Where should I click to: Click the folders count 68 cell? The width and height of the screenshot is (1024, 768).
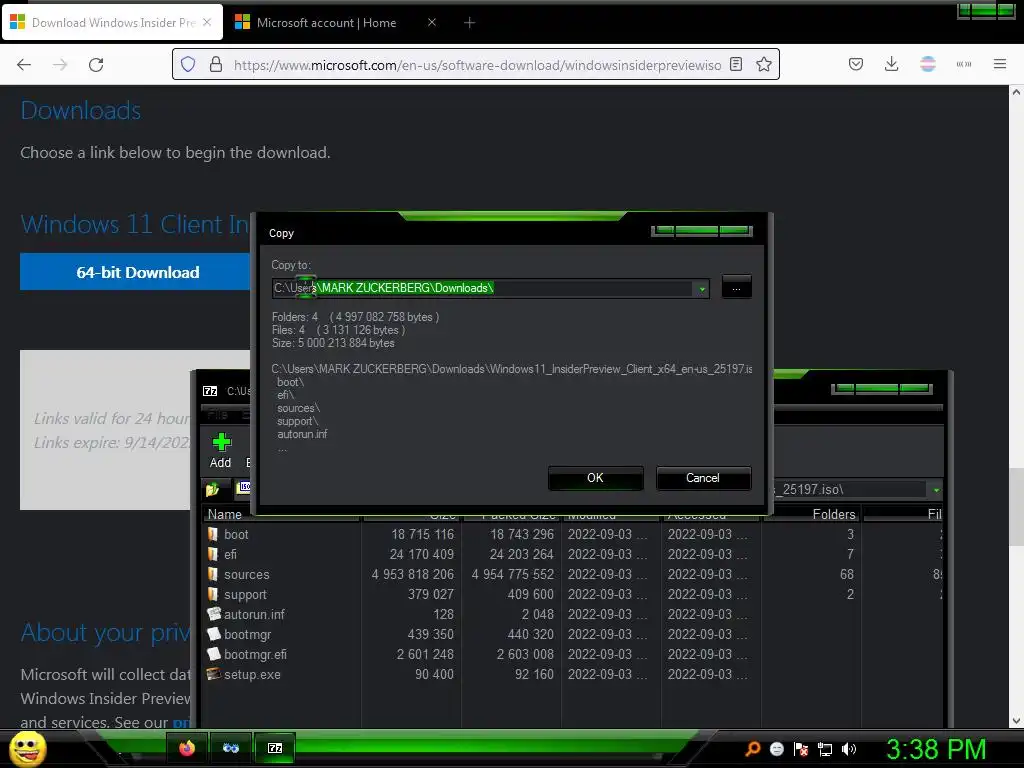tap(846, 574)
